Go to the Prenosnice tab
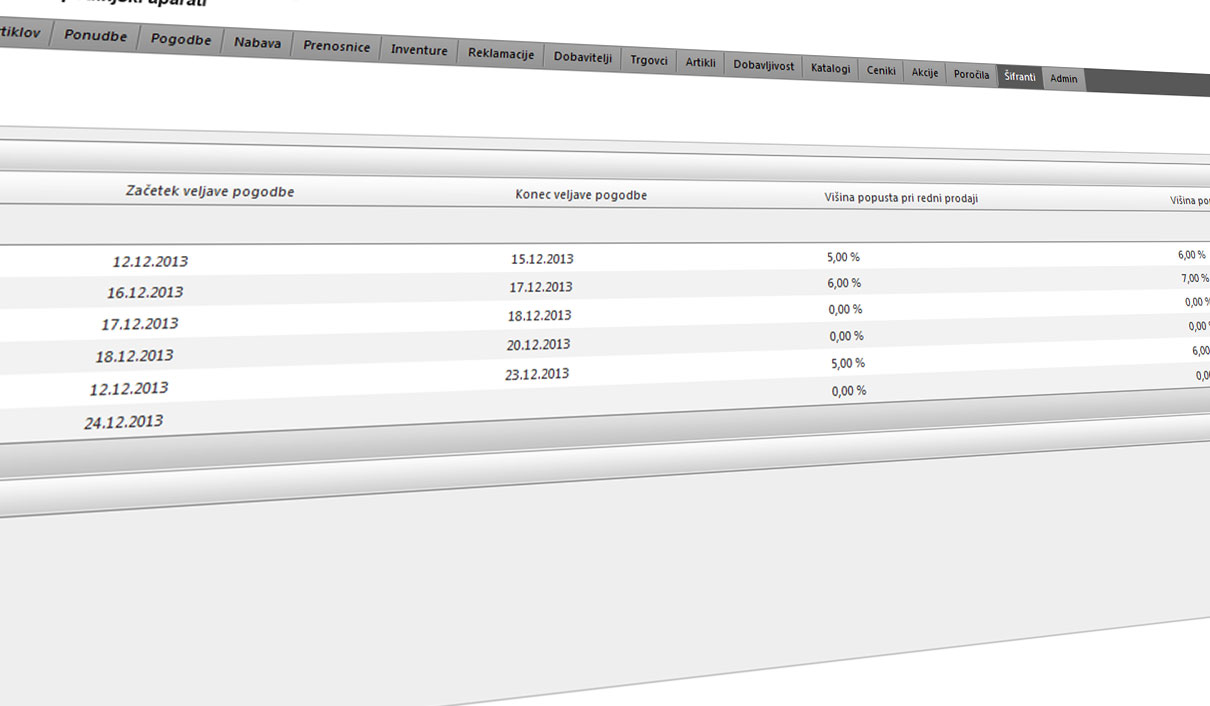1210x706 pixels. pyautogui.click(x=336, y=47)
